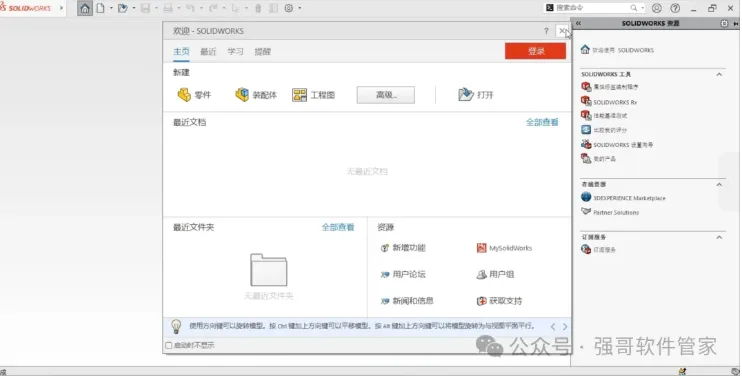
Task: Click the 搜索命令 search input field
Action: coord(592,8)
